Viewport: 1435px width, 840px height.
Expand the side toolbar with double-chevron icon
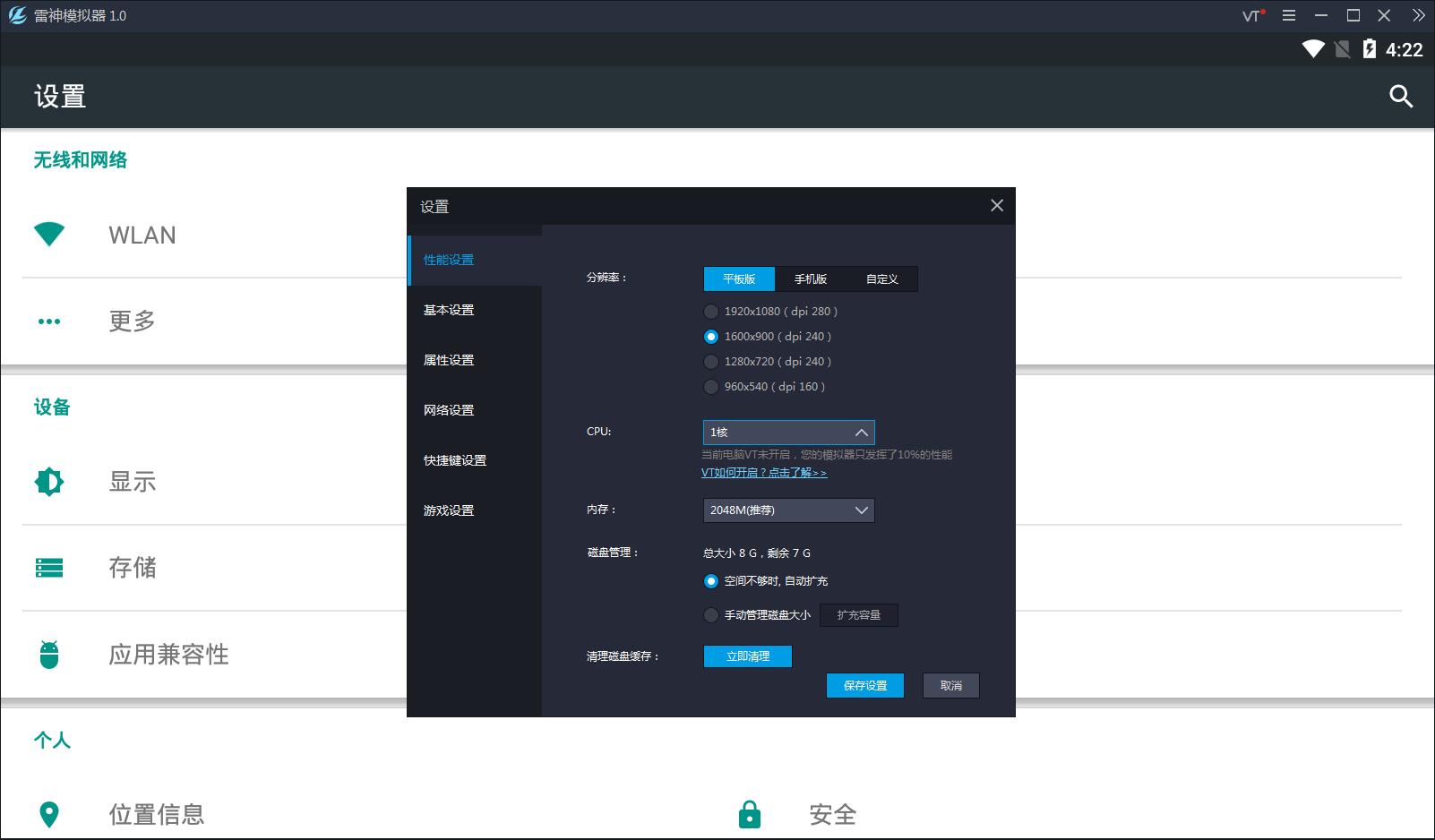click(1418, 15)
